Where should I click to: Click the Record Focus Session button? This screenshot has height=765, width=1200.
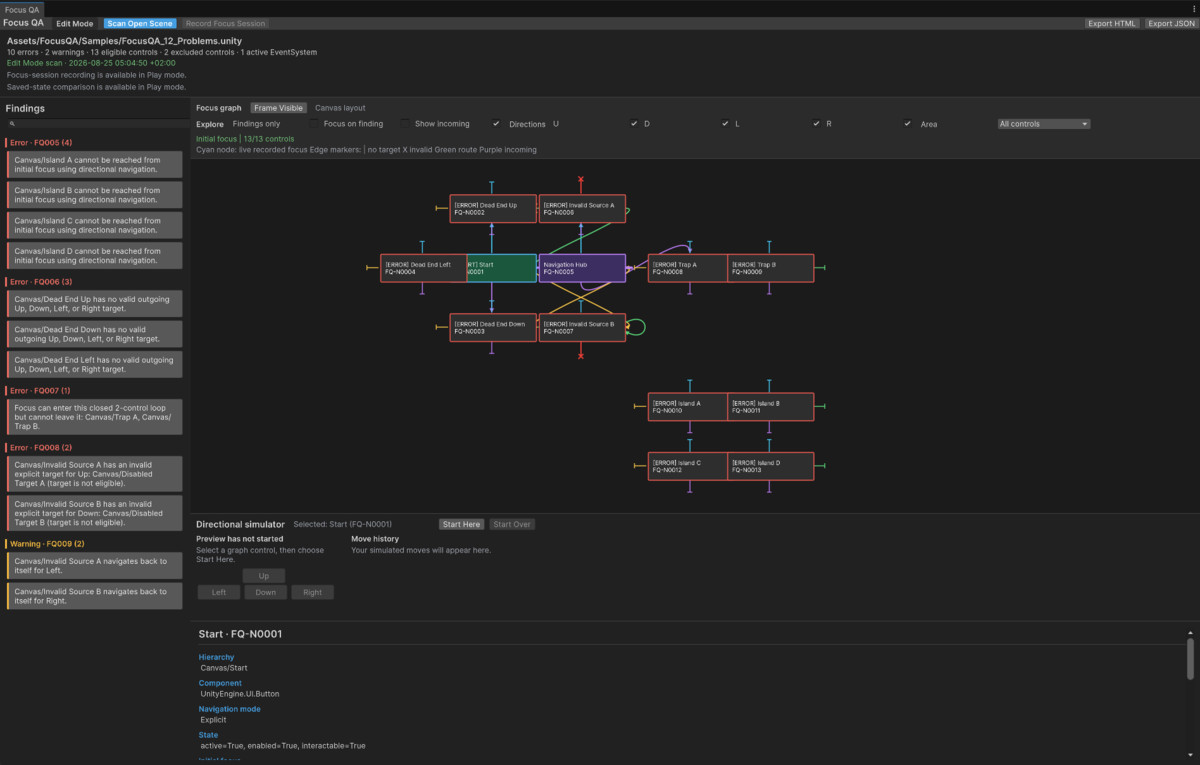coord(225,23)
